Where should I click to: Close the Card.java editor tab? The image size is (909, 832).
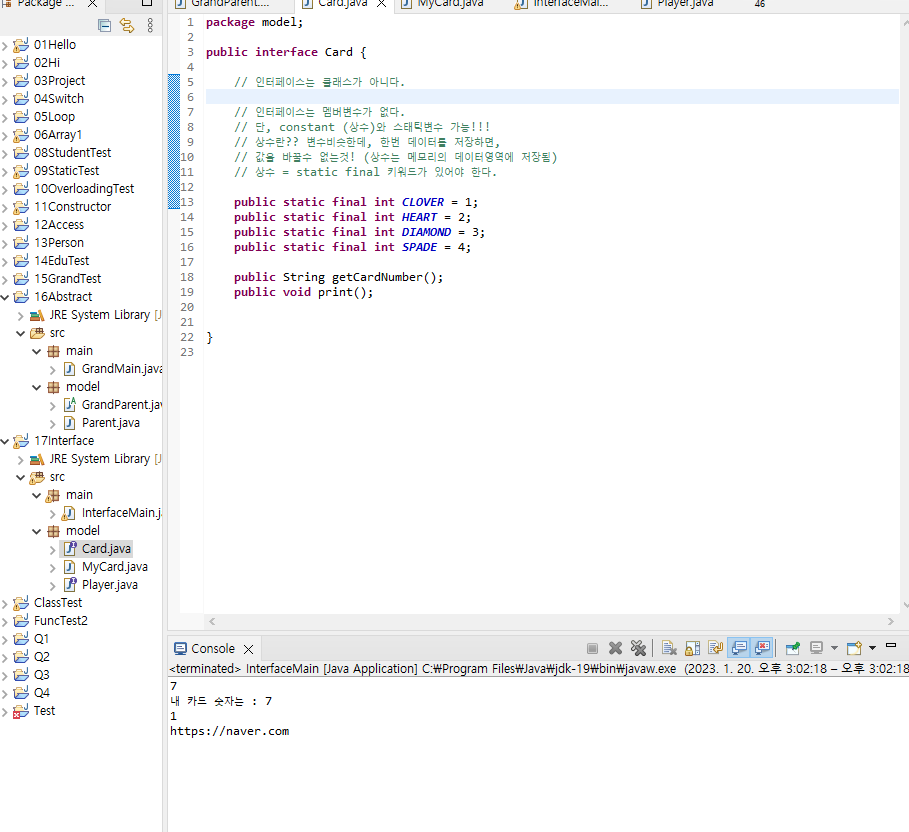click(381, 4)
